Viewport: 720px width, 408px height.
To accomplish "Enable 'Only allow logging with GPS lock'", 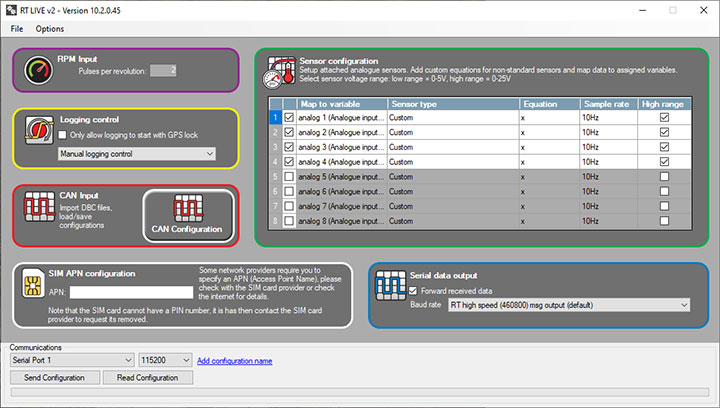I will [64, 134].
